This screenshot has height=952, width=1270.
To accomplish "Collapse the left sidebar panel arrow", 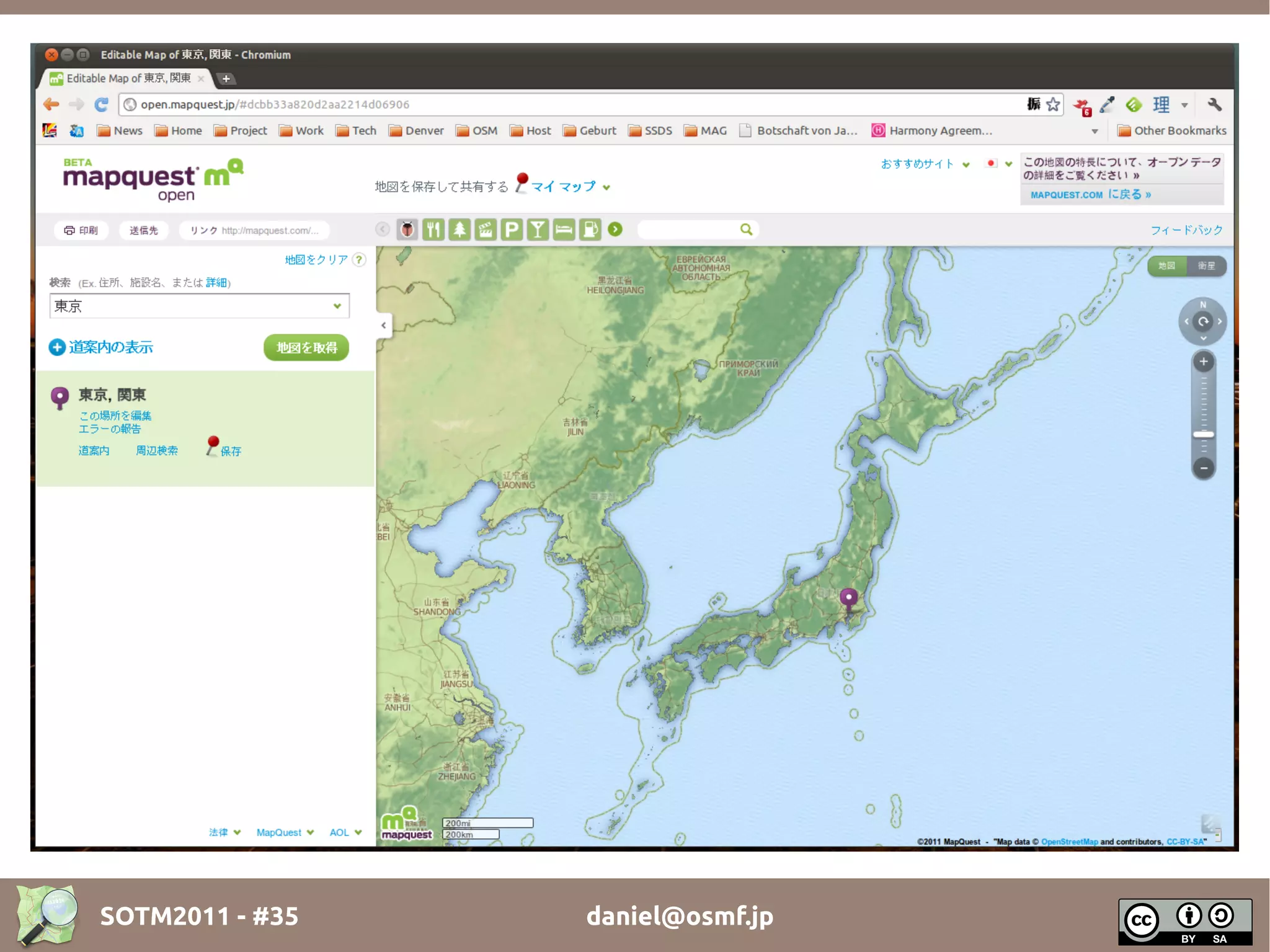I will [384, 325].
